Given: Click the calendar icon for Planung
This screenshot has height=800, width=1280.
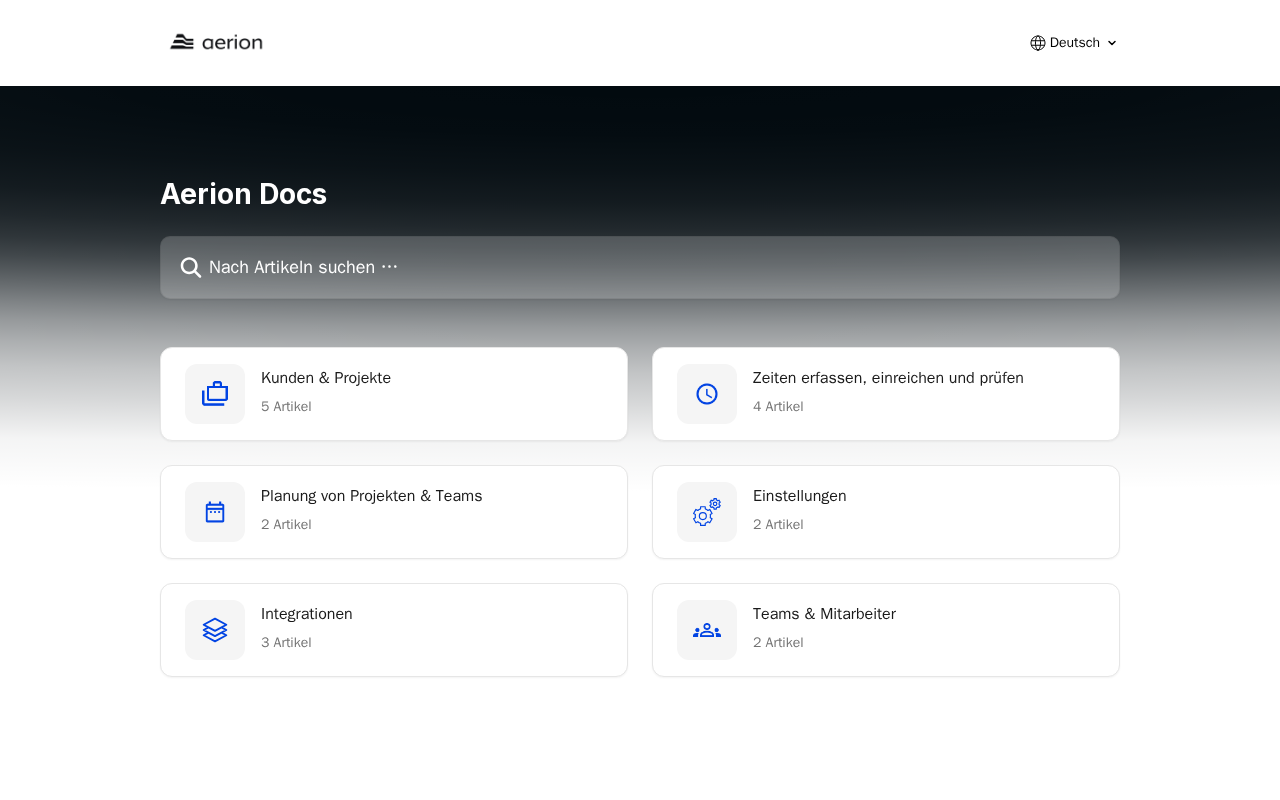Looking at the screenshot, I should [215, 512].
